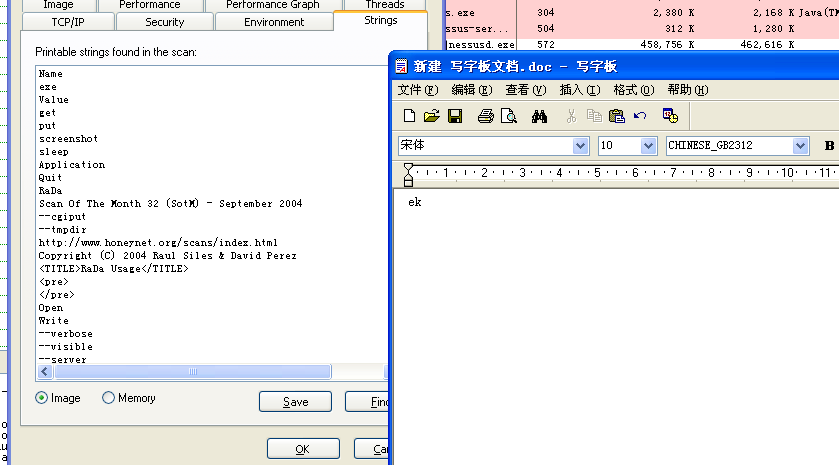Switch to the Performance Graph tab
Viewport: 839px width, 465px height.
click(x=273, y=5)
